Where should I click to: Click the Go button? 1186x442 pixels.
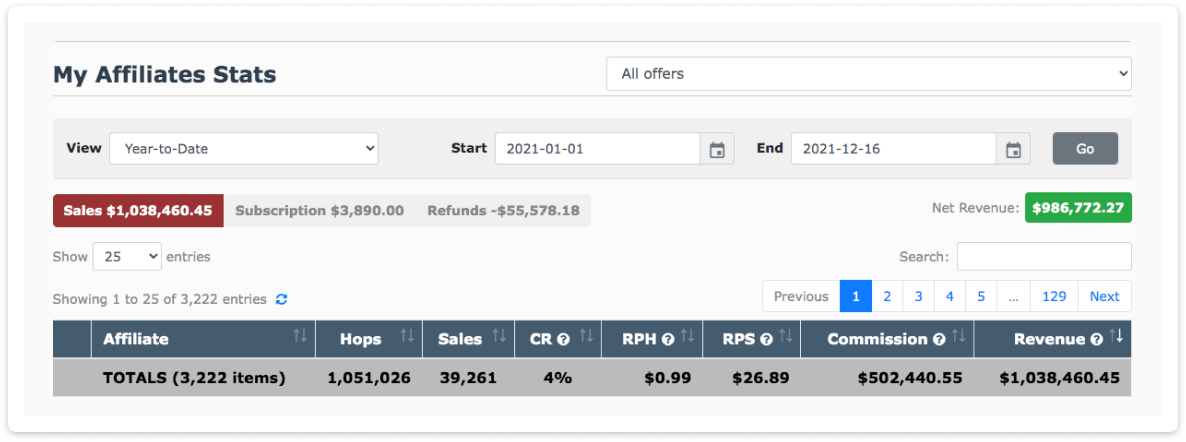1085,149
